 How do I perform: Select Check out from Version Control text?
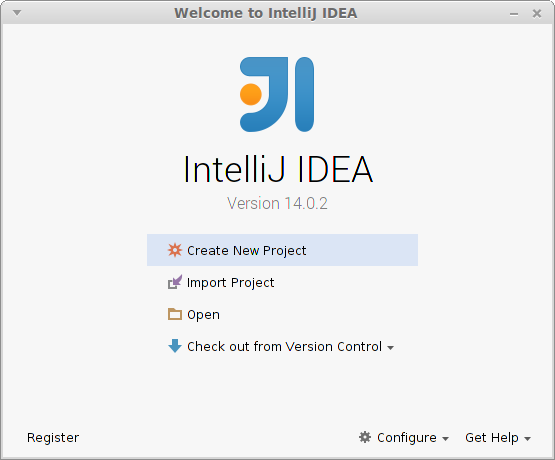click(x=285, y=346)
